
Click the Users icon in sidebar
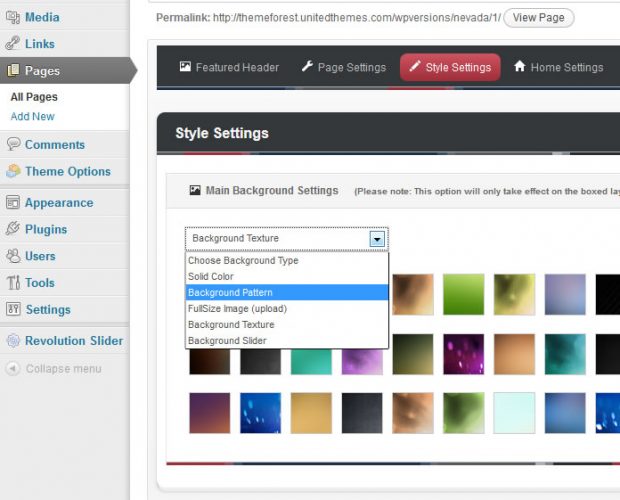click(13, 257)
